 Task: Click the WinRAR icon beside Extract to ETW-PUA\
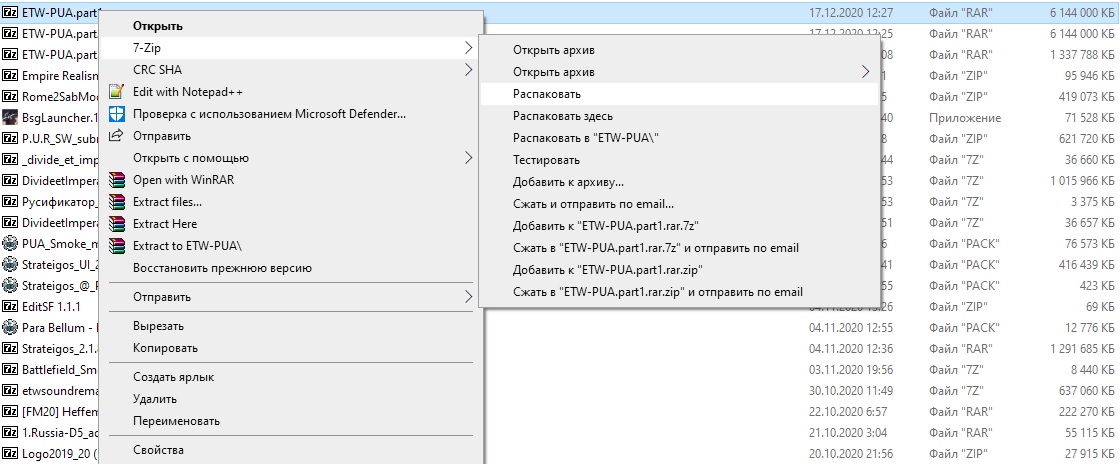(x=116, y=246)
